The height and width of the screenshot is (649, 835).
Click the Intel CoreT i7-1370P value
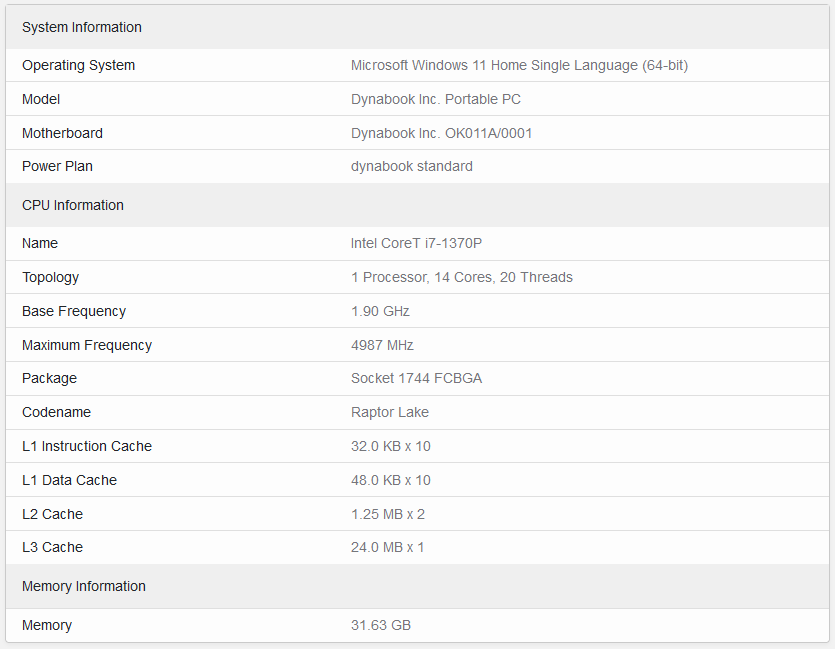click(416, 243)
